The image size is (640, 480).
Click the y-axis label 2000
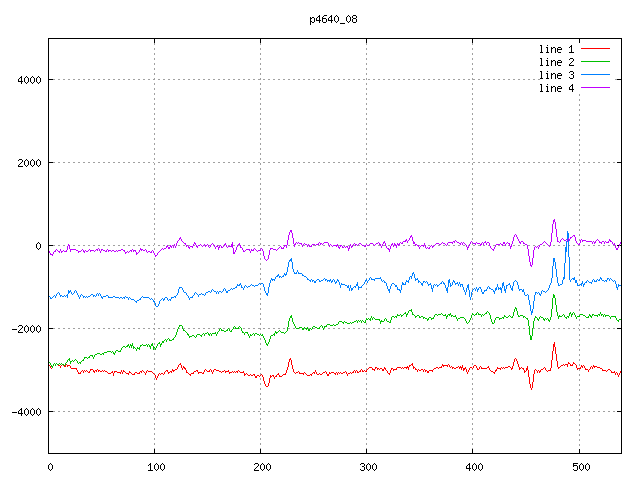tap(29, 163)
